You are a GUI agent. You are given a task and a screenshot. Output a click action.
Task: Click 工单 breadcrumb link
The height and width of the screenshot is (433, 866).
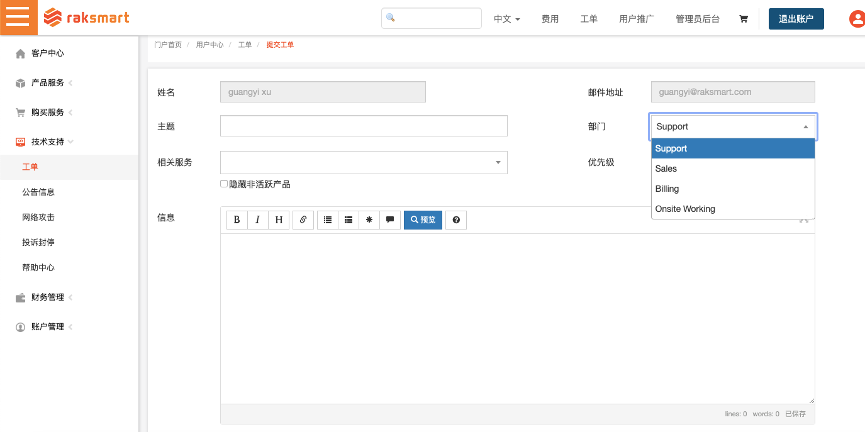coord(245,45)
